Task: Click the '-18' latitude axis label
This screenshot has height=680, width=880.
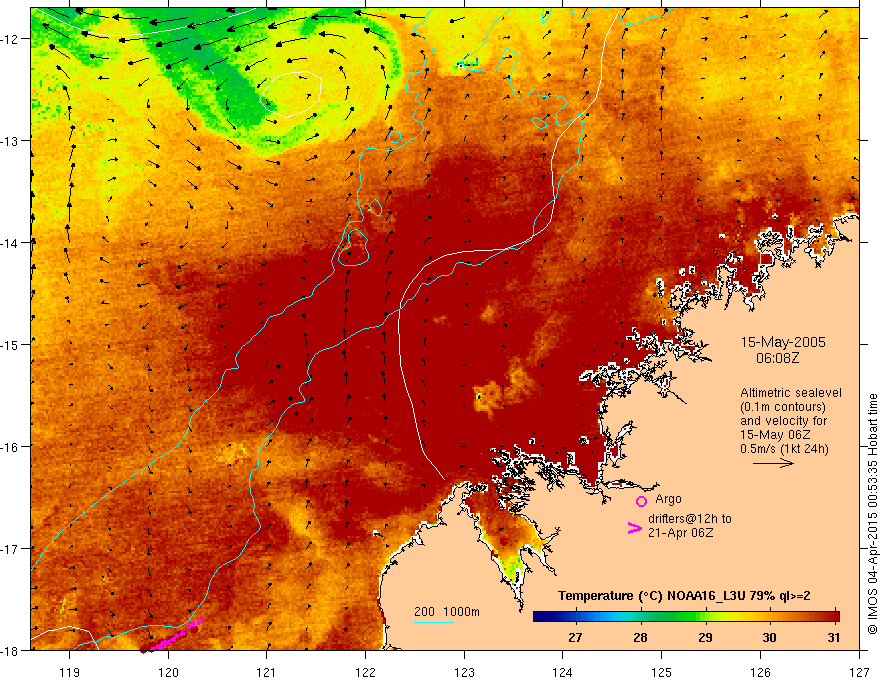Action: coord(11,650)
